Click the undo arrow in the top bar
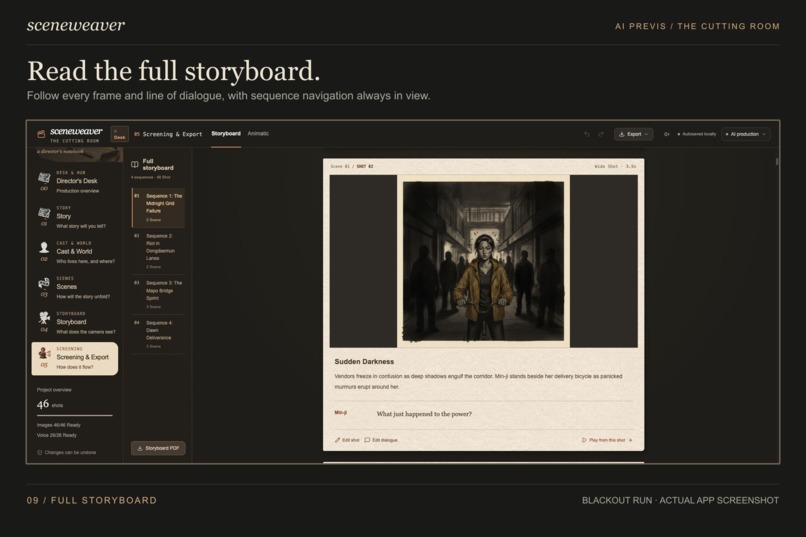Viewport: 806px width, 537px height. tap(587, 134)
